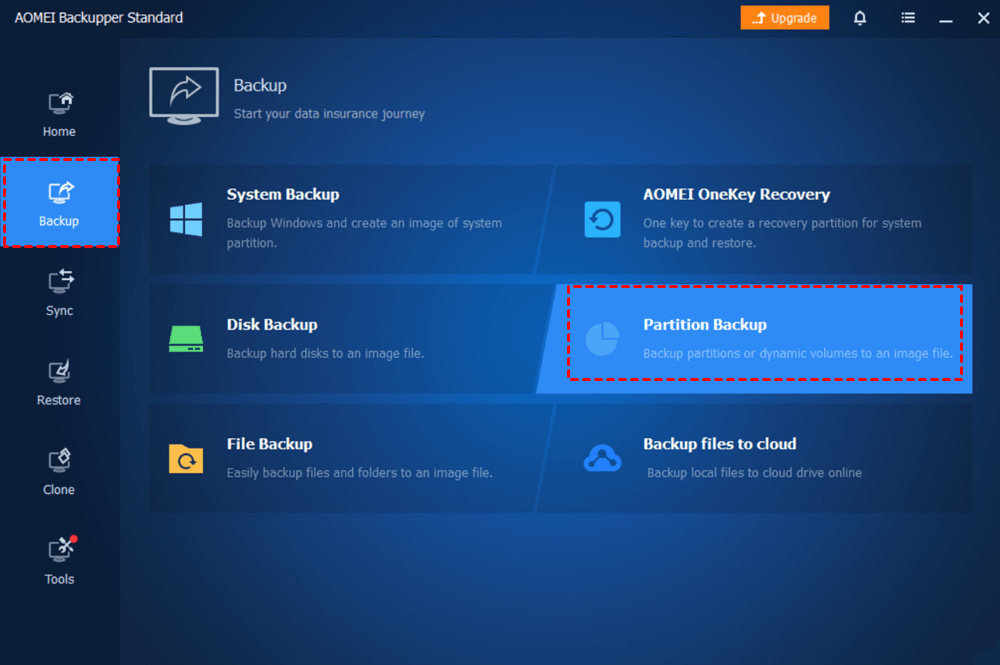The image size is (1000, 665).
Task: Open the Sync sidebar icon
Action: 61,281
